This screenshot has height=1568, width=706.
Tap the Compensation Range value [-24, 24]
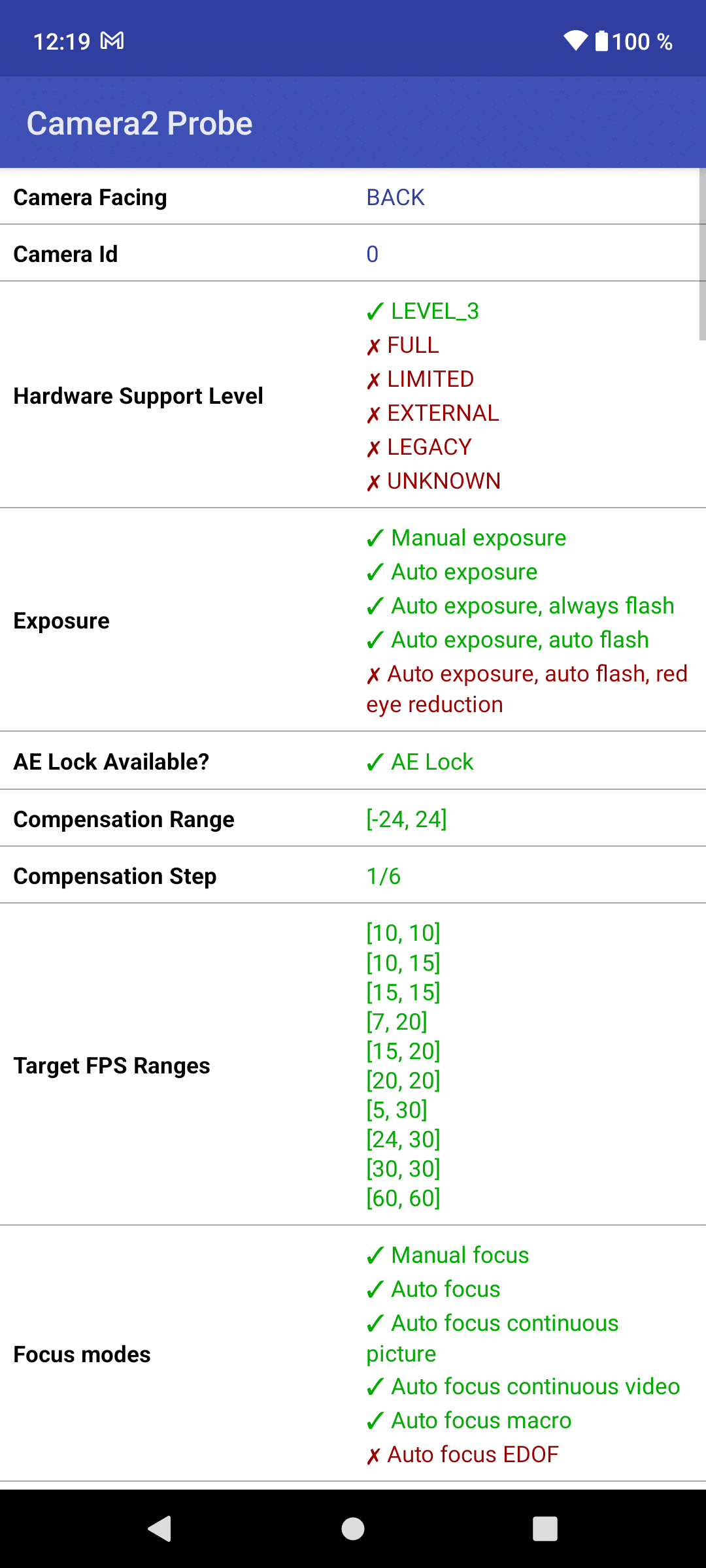click(407, 819)
